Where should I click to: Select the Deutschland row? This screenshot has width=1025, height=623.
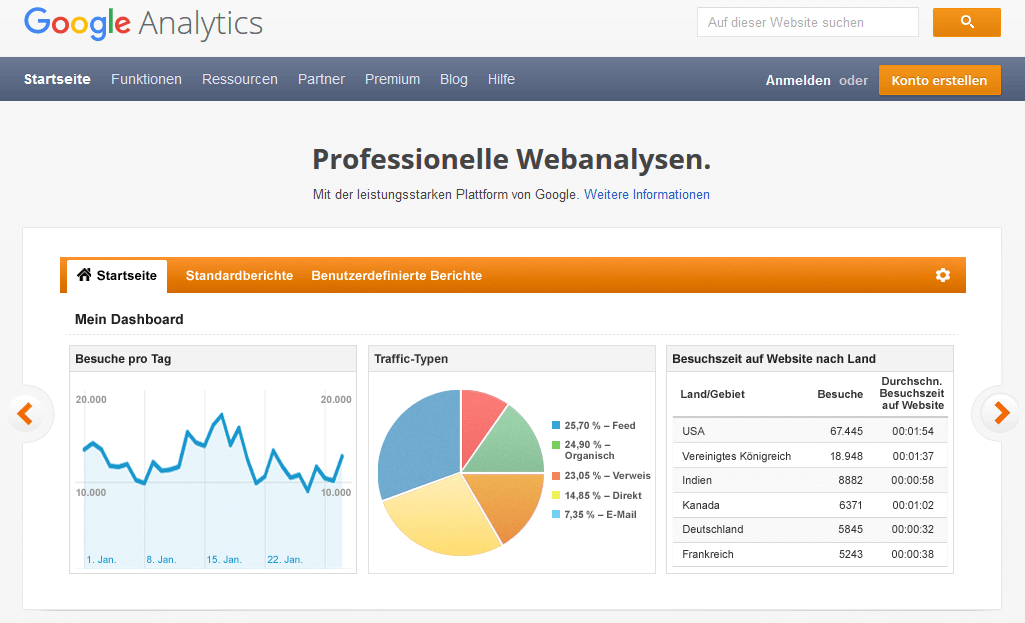(x=810, y=529)
